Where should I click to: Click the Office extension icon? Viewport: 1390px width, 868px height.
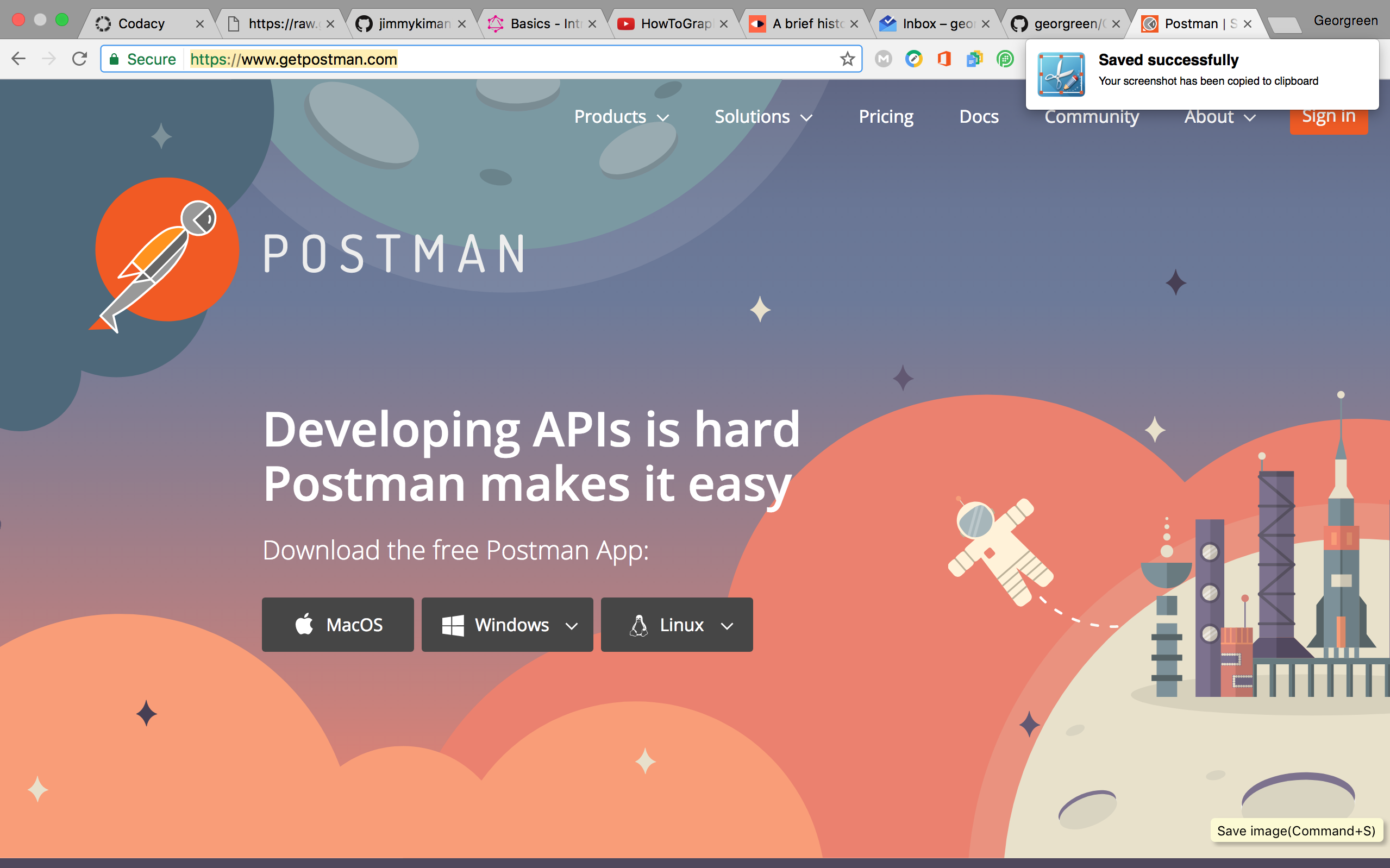tap(944, 59)
